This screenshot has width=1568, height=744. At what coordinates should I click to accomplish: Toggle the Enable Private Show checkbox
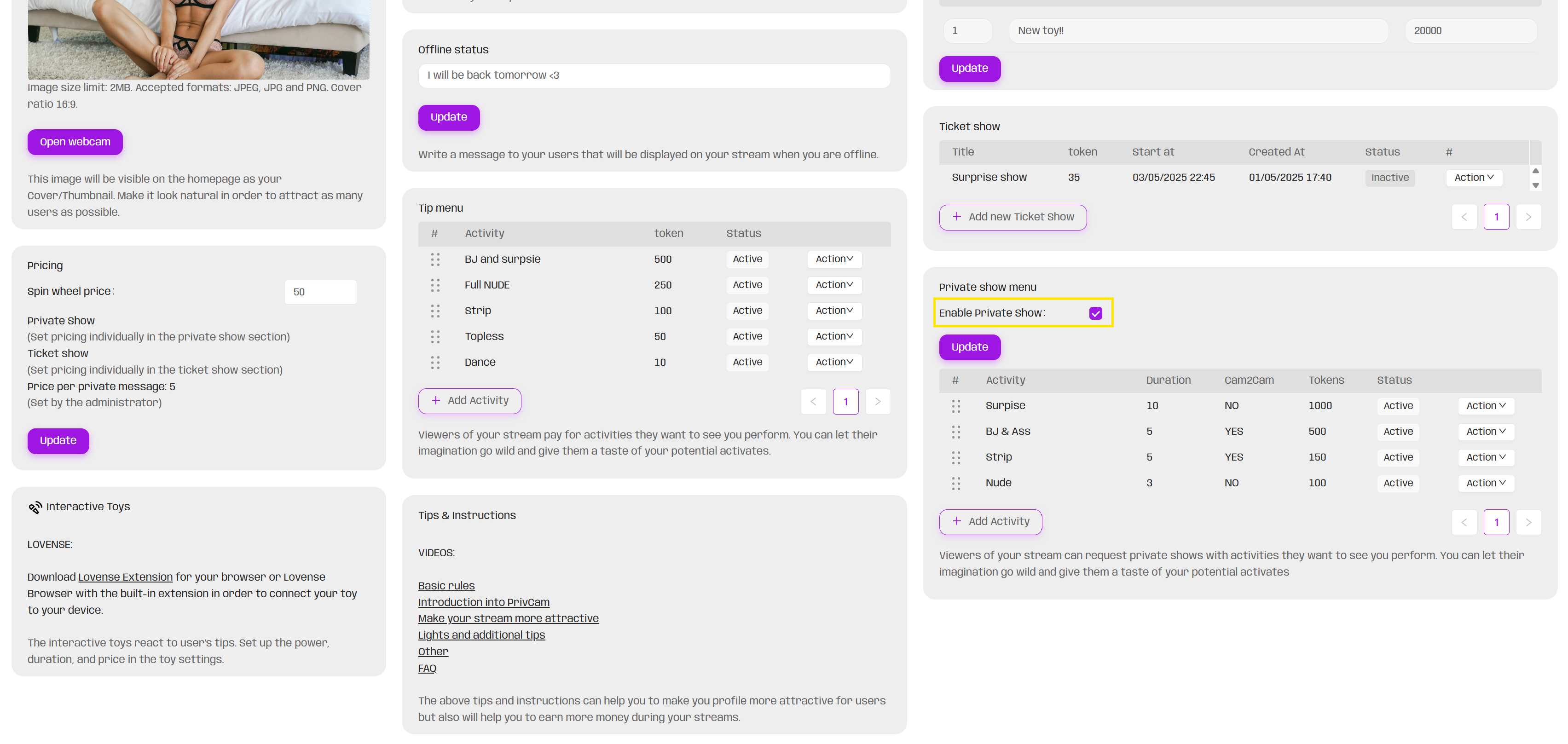1096,313
